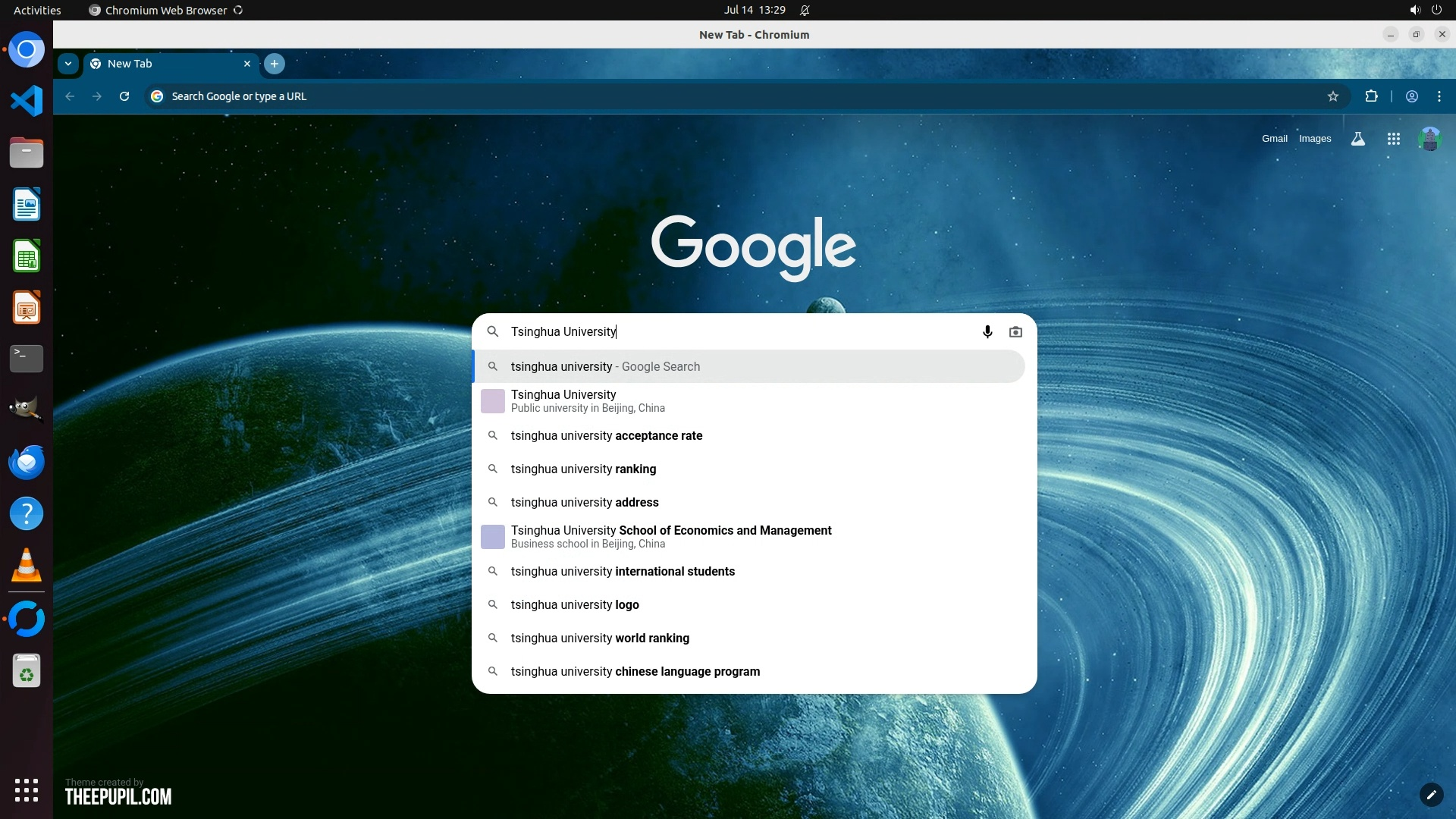The width and height of the screenshot is (1456, 819).
Task: Click the Tsinghua University entity thumbnail
Action: 493,401
